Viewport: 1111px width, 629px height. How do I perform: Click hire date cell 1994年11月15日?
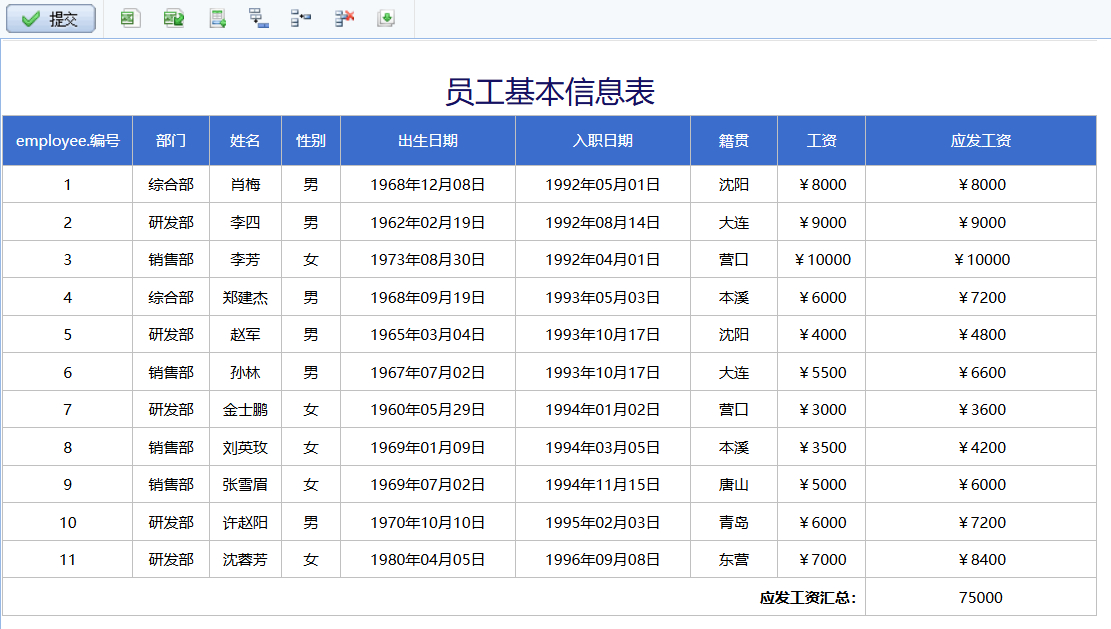(x=603, y=485)
